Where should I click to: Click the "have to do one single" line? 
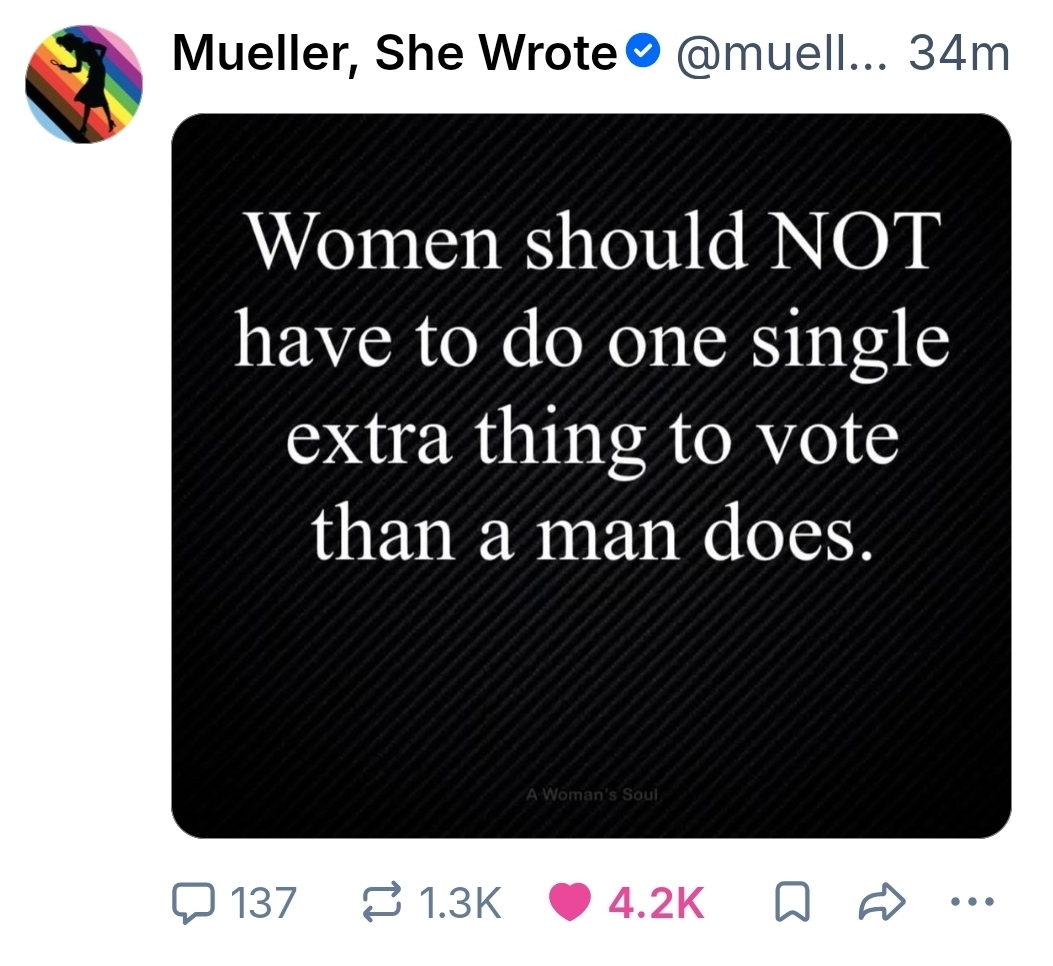[592, 340]
